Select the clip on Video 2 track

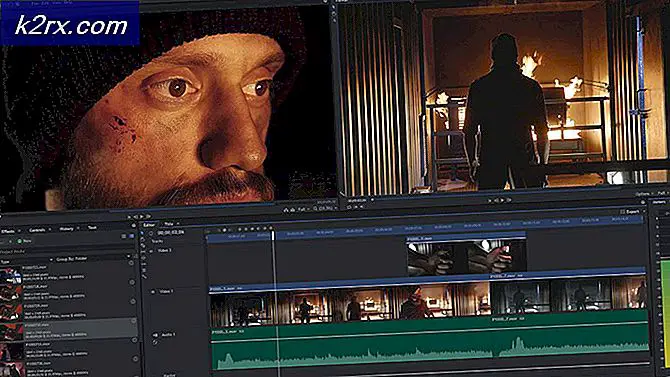(466, 255)
